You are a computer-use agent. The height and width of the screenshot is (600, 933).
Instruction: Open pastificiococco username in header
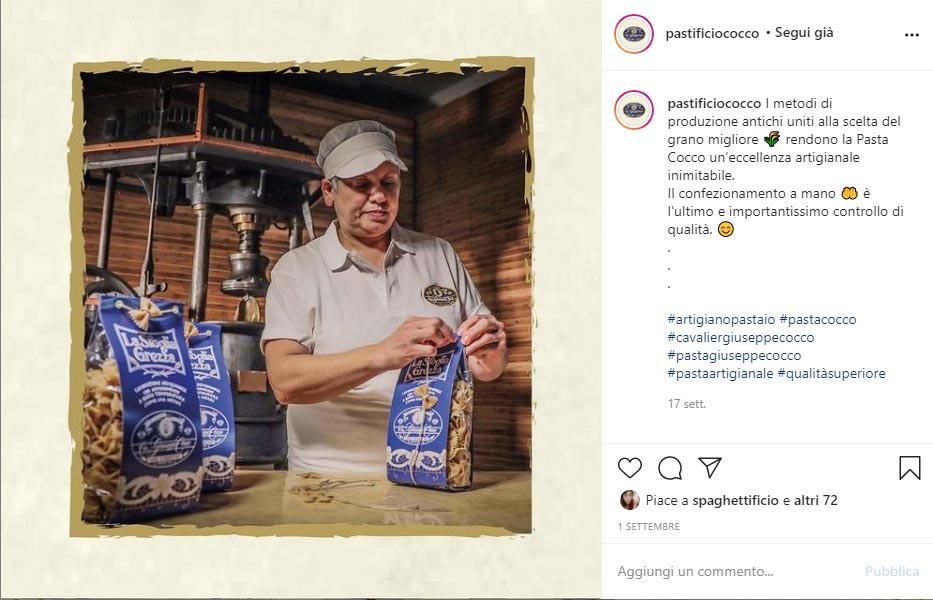coord(712,33)
